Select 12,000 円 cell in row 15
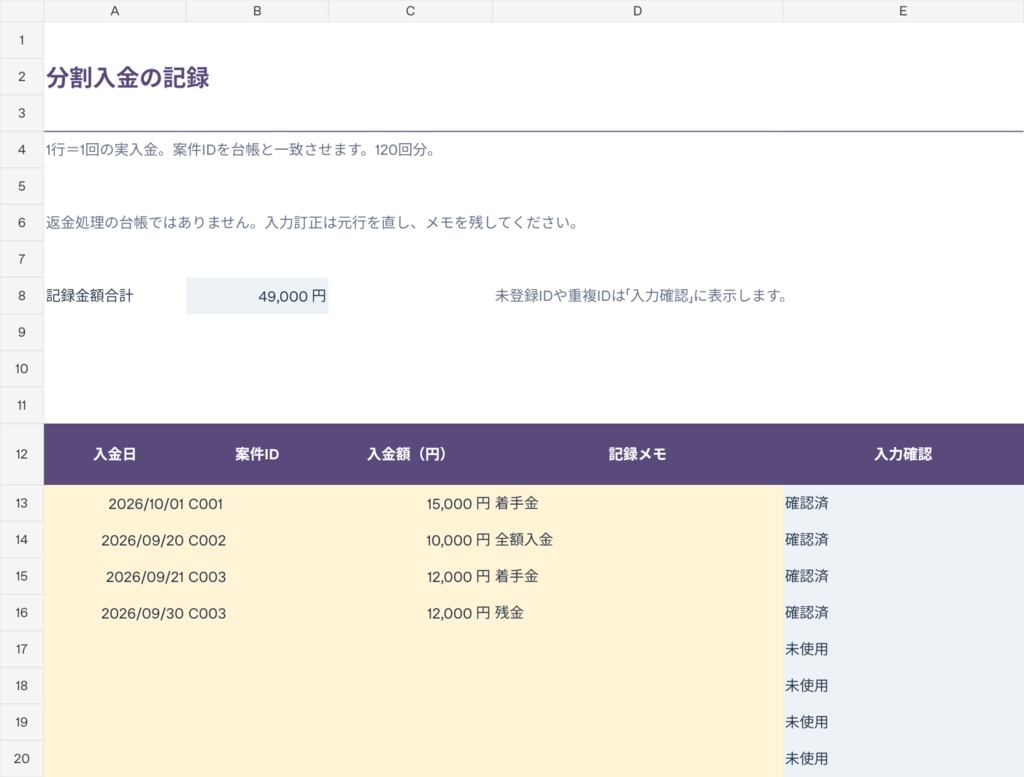 410,577
